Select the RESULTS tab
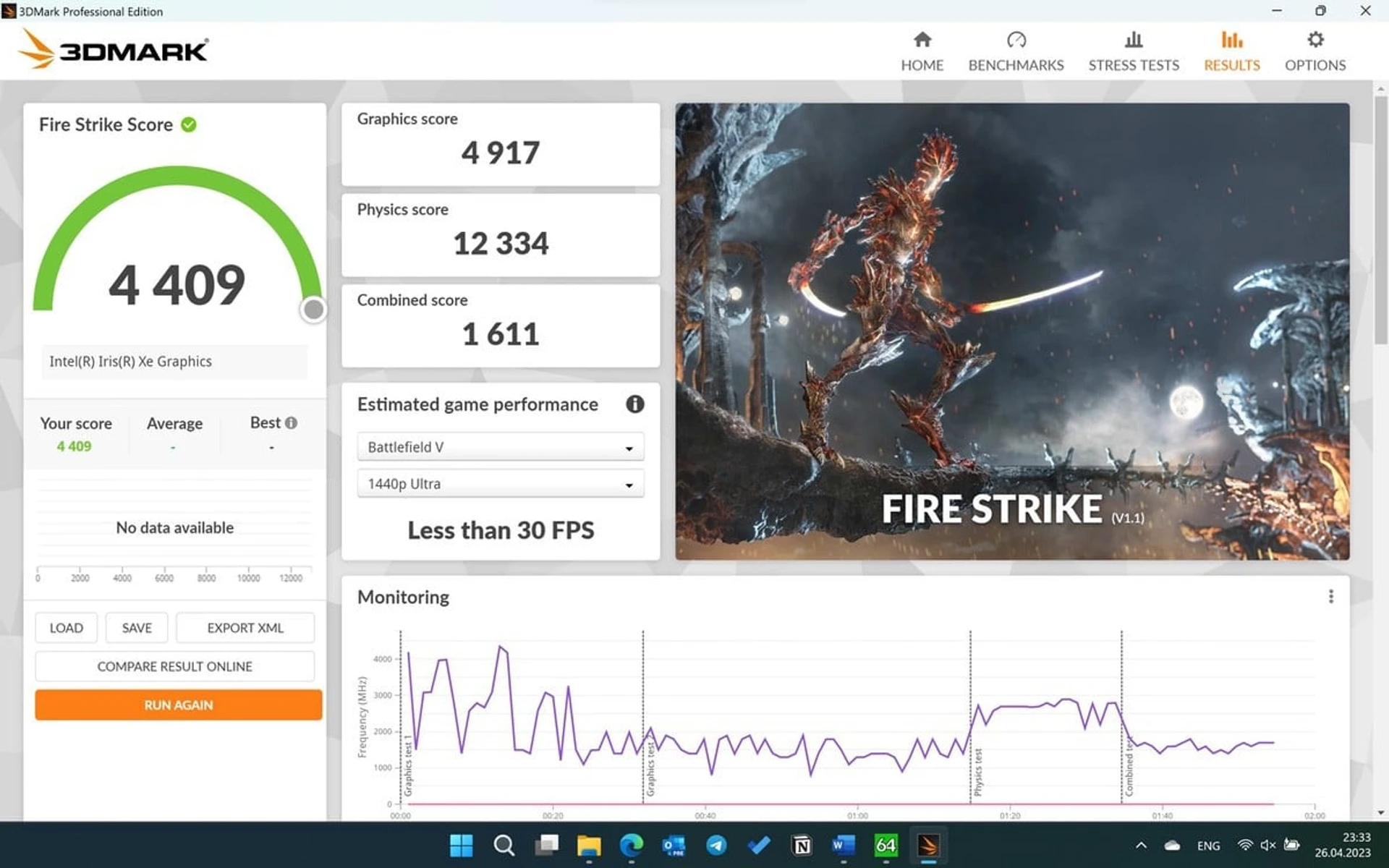Screen dimensions: 1389x868 (x=1231, y=52)
